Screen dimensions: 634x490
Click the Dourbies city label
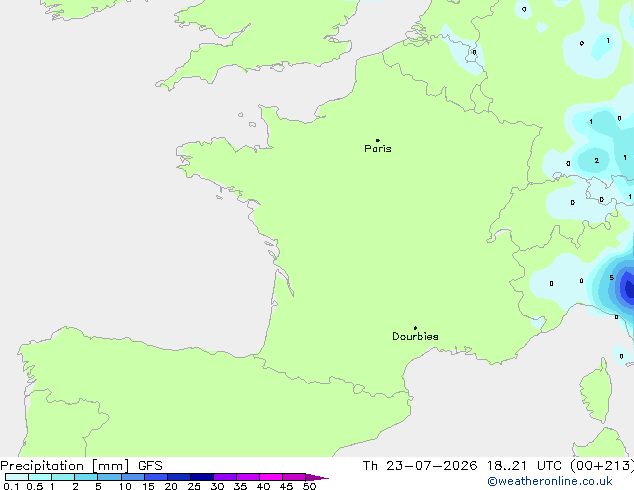tap(415, 336)
